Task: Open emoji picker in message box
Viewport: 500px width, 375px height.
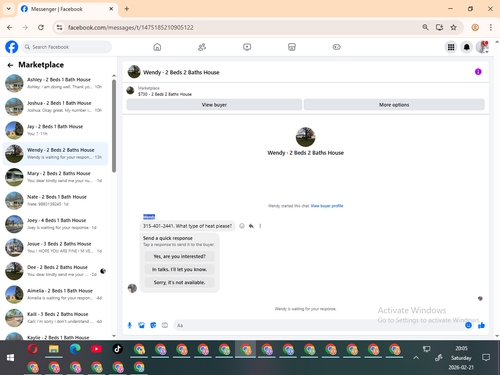Action: [x=468, y=325]
